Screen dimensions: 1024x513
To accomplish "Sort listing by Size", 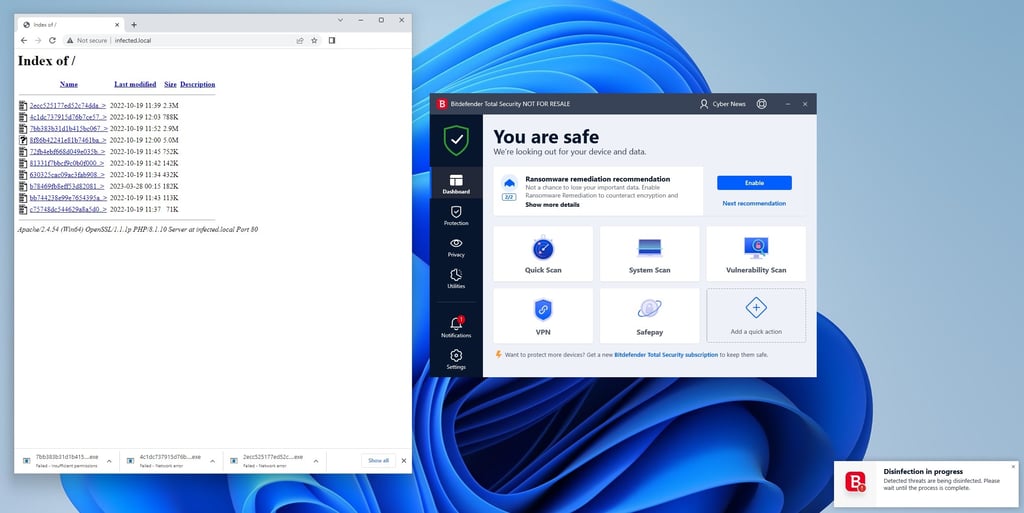I will [170, 84].
